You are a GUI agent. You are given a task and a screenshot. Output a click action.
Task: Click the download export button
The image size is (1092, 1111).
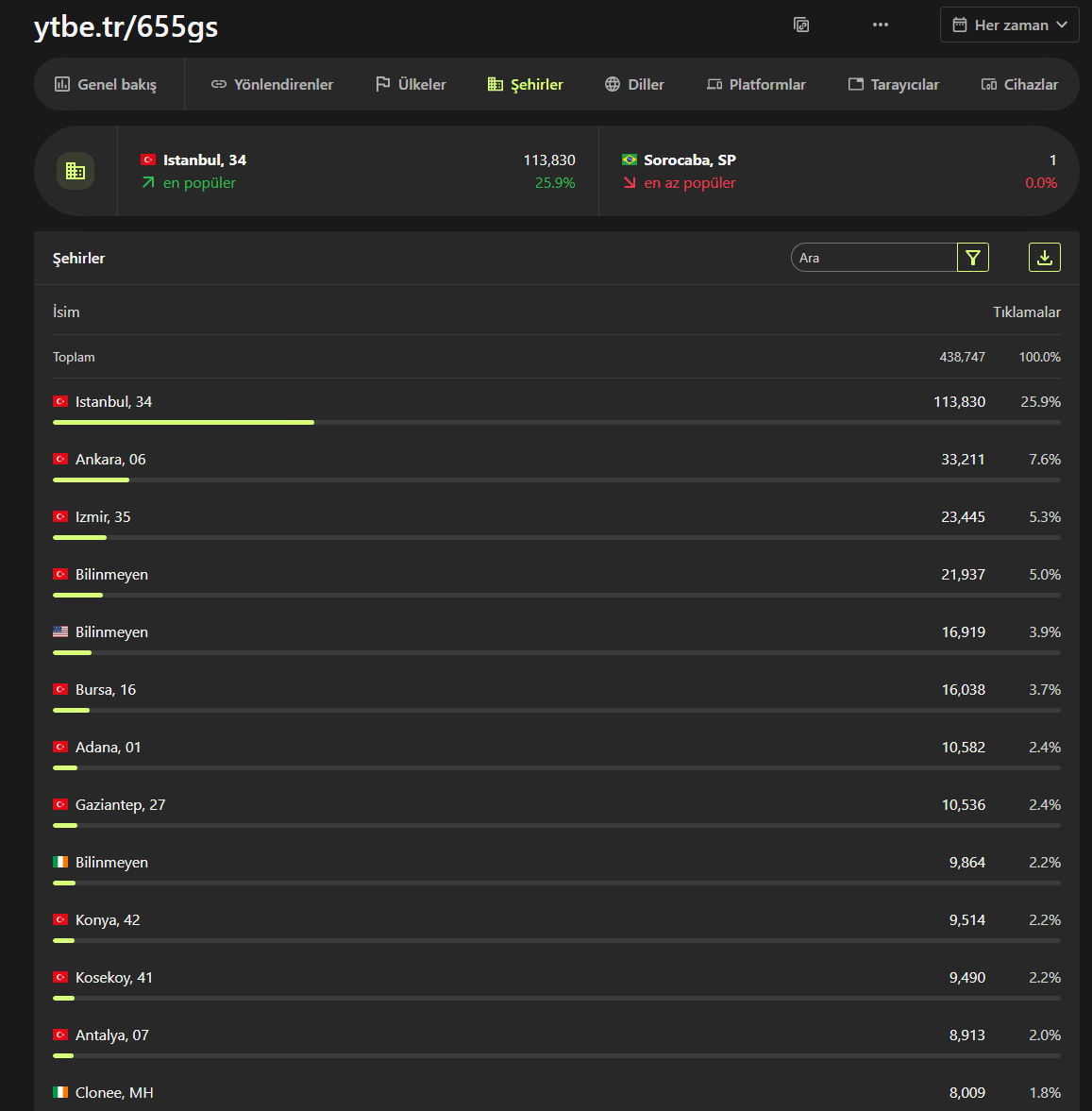(x=1045, y=257)
